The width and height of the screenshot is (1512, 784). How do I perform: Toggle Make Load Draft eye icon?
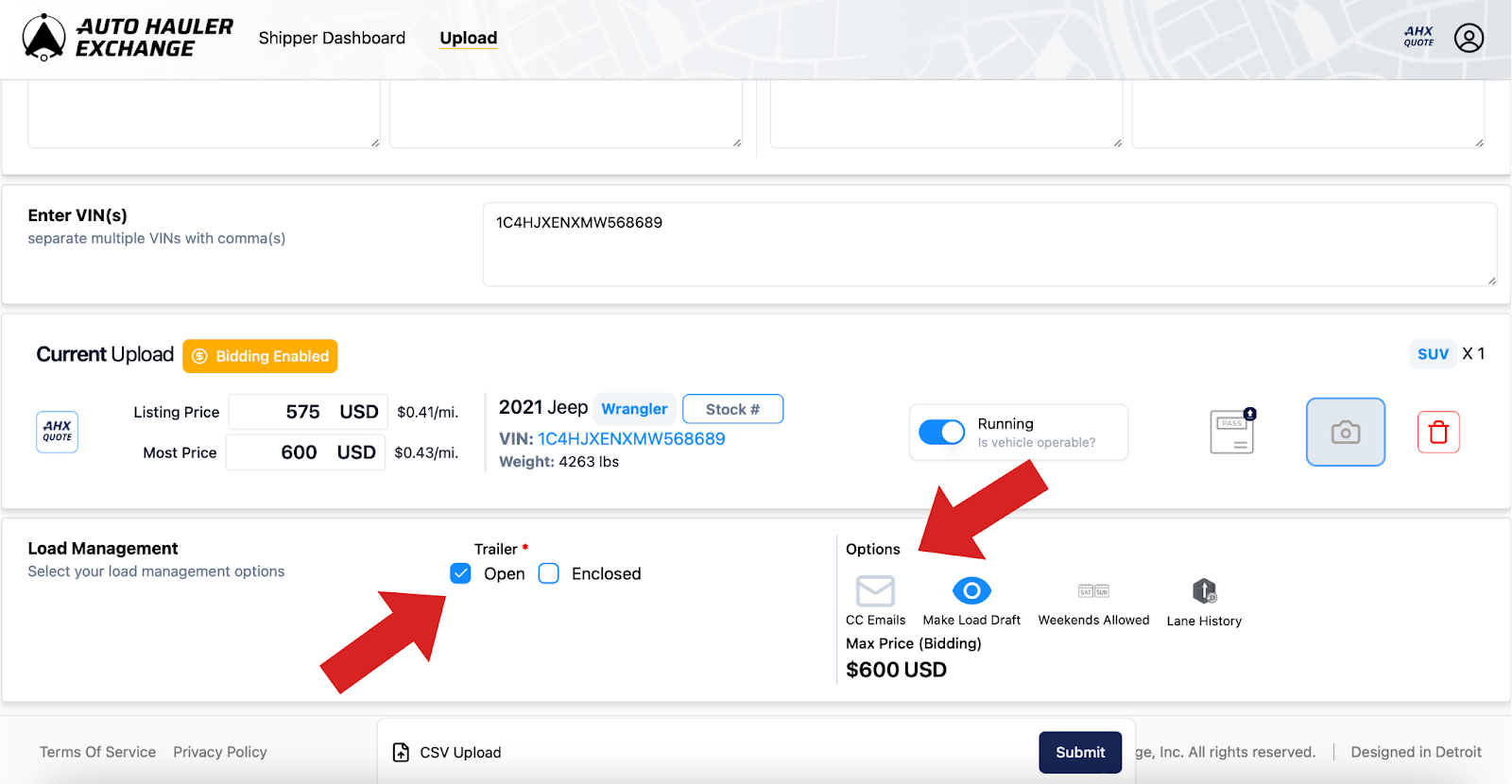(x=971, y=590)
